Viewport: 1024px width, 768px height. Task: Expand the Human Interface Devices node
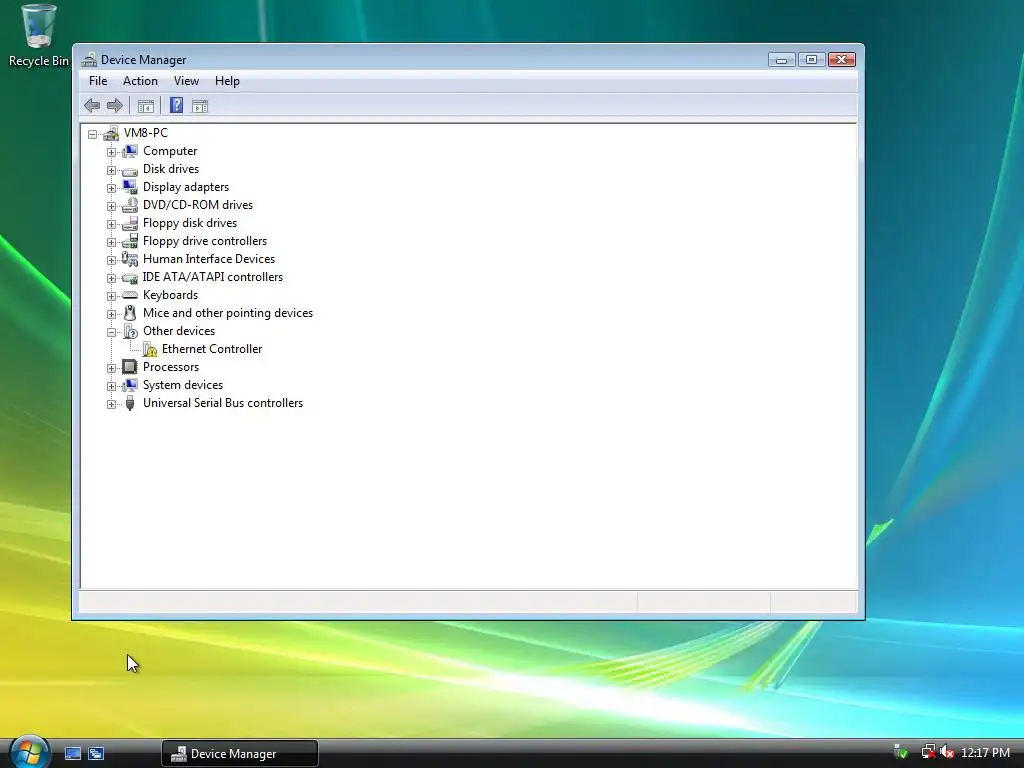111,260
